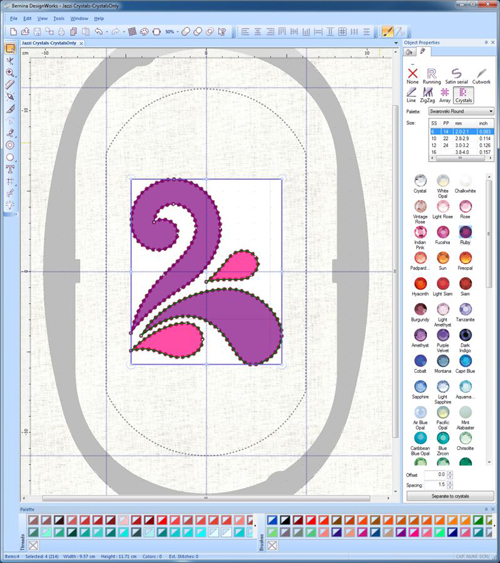Viewport: 500px width, 563px height.
Task: Select the SS 10 size row
Action: pyautogui.click(x=461, y=138)
